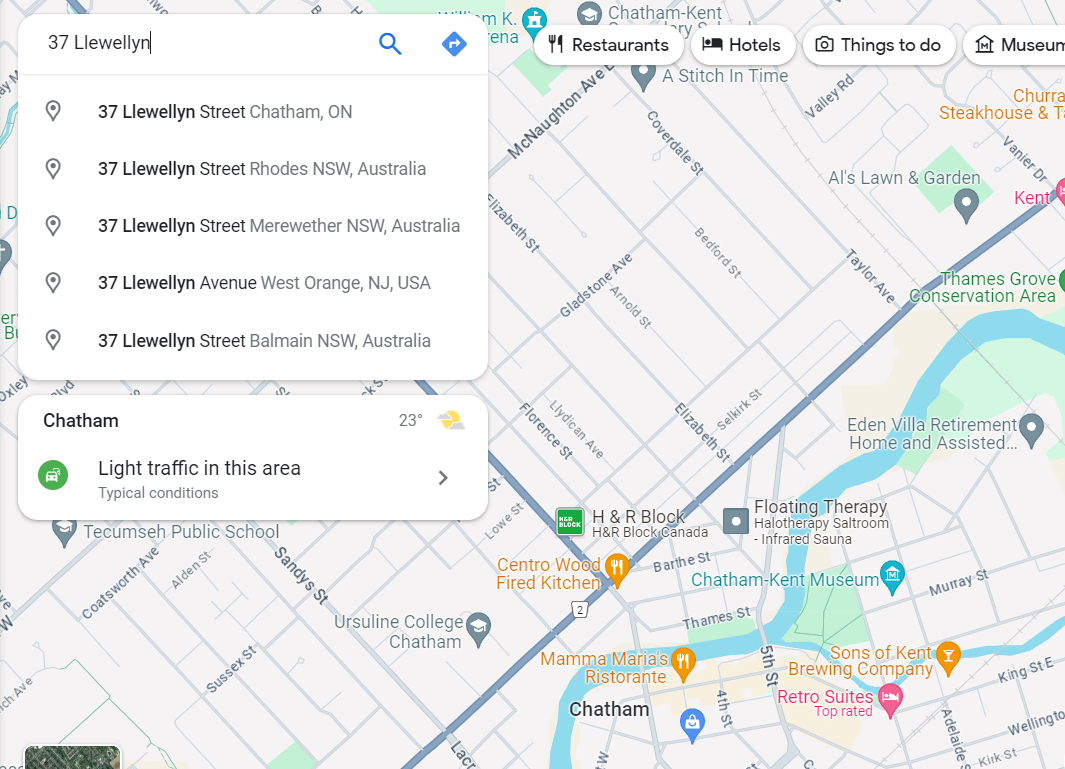This screenshot has width=1065, height=769.
Task: Filter map by Restaurants chip
Action: point(608,45)
